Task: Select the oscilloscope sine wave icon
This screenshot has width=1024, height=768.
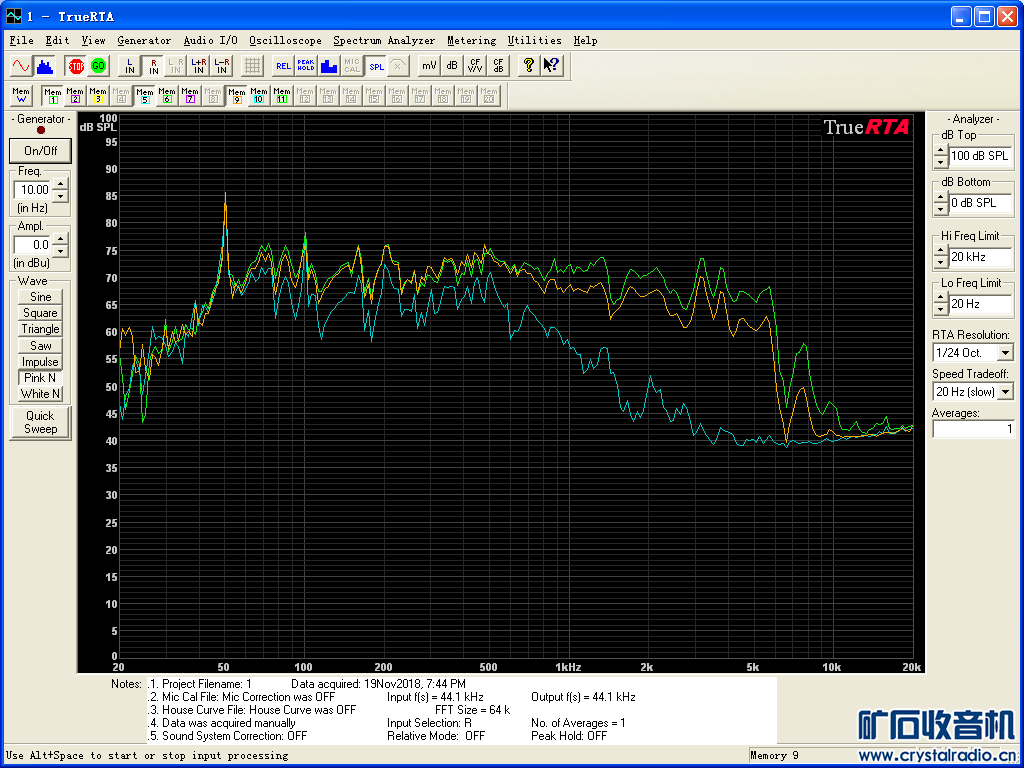Action: tap(21, 66)
